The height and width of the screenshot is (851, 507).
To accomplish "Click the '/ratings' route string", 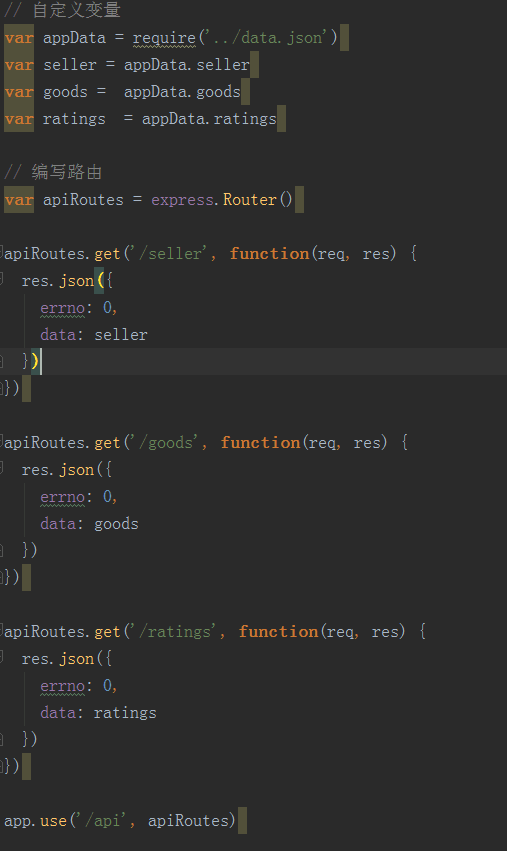I will click(175, 632).
